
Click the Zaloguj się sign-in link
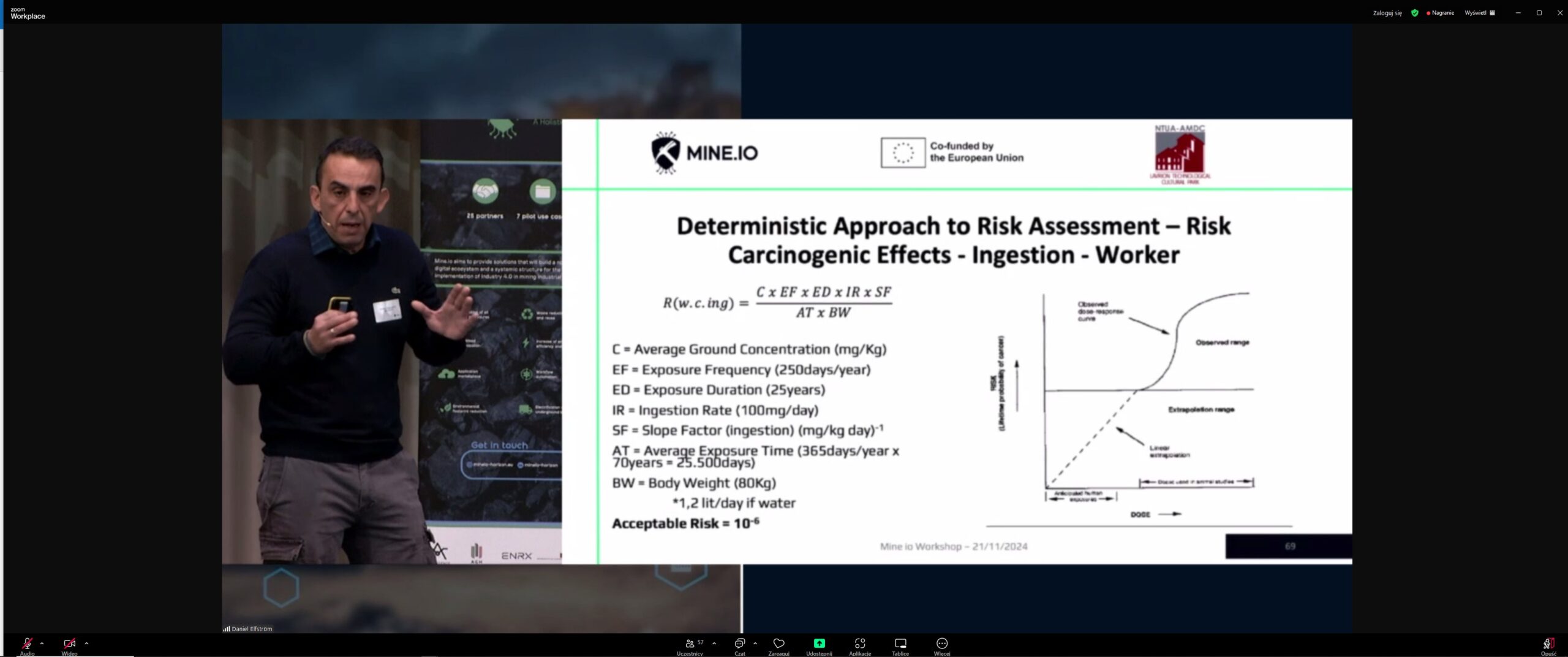click(x=1387, y=13)
